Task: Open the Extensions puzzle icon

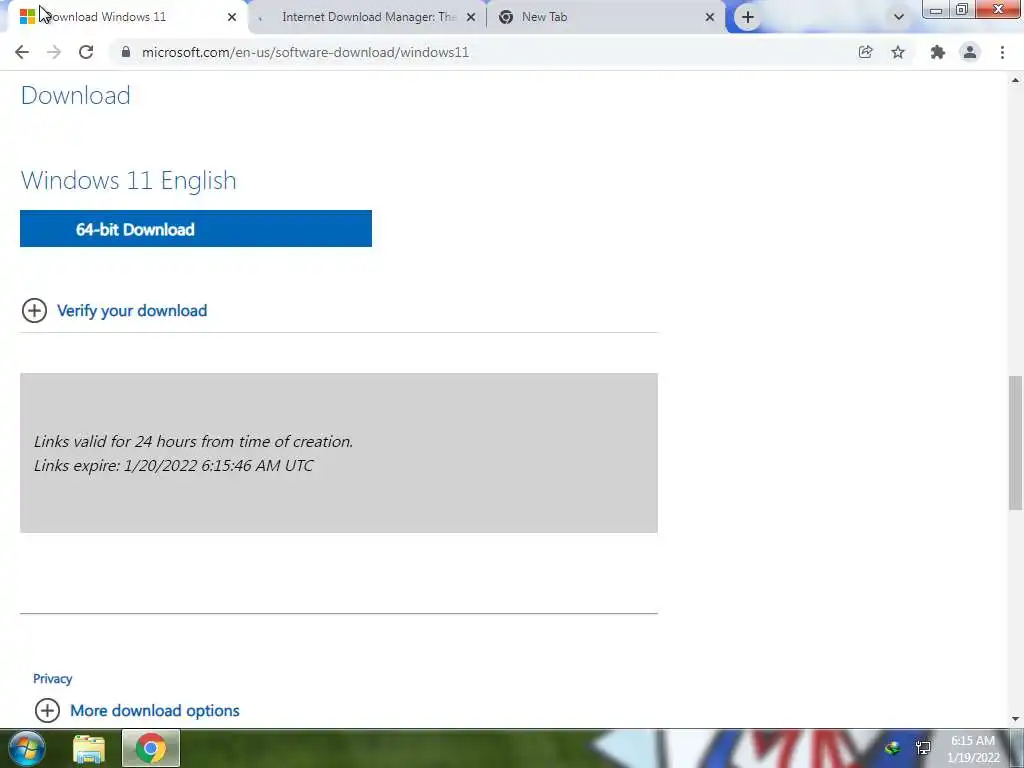Action: [x=938, y=52]
